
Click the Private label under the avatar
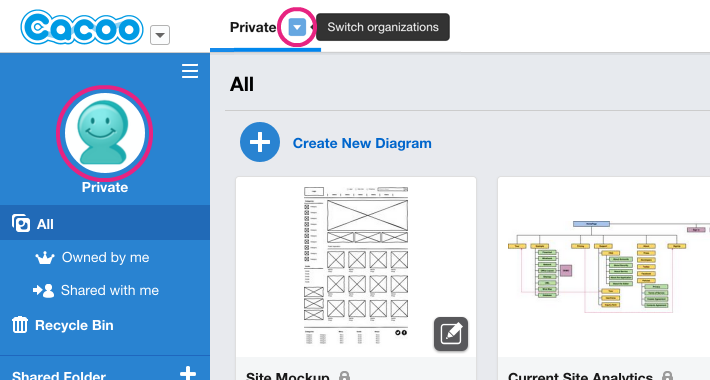pos(105,187)
